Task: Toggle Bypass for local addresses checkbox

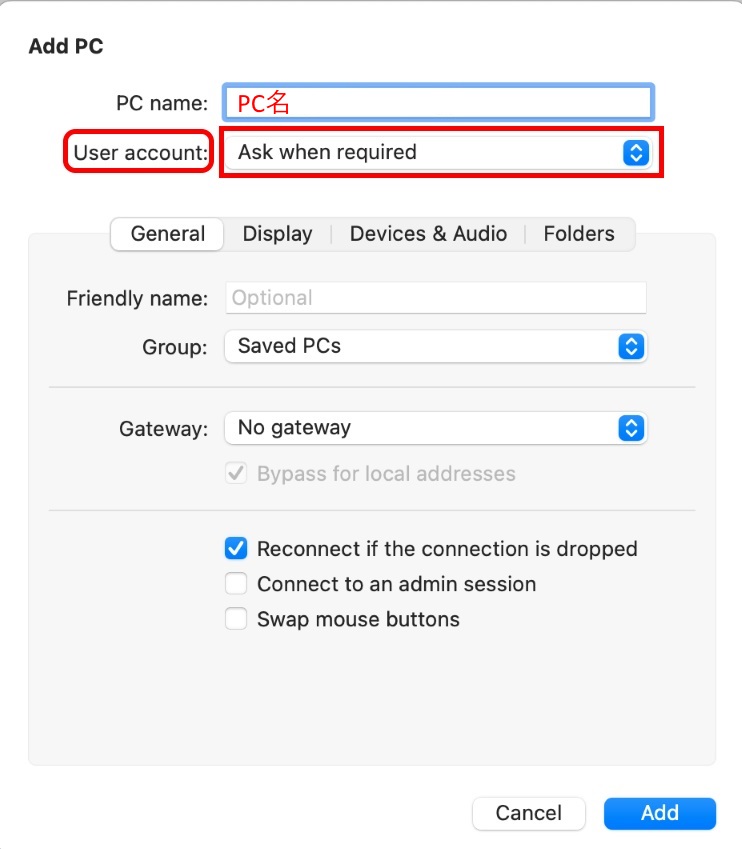Action: coord(236,474)
